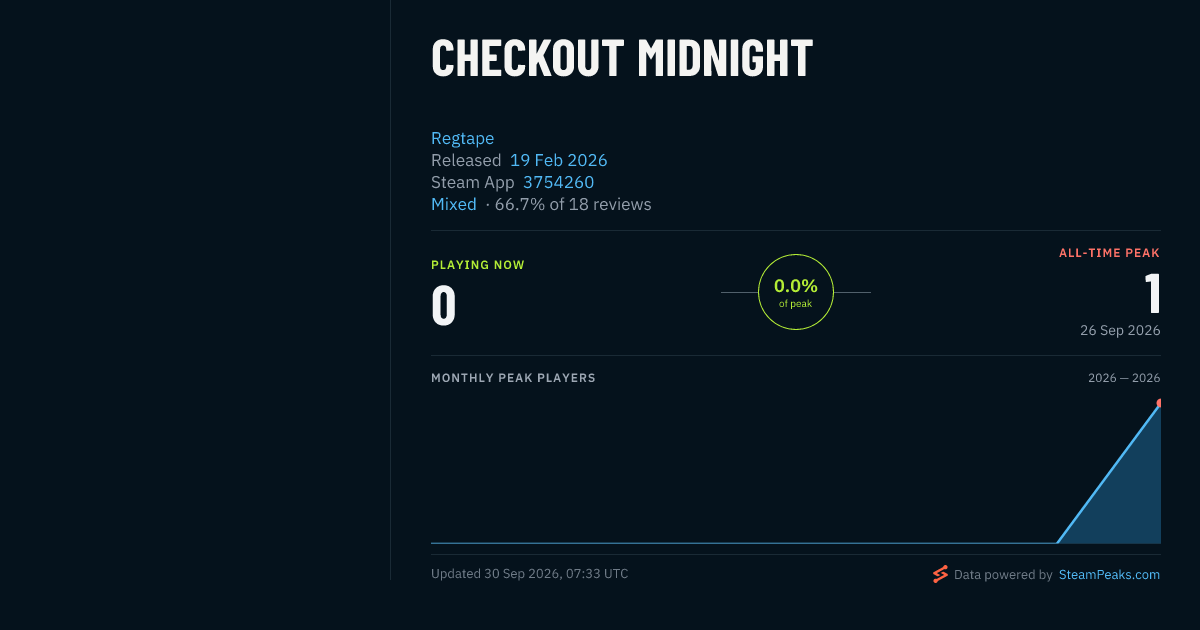Click the All-Time Peak label
1200x630 pixels.
[x=1109, y=253]
